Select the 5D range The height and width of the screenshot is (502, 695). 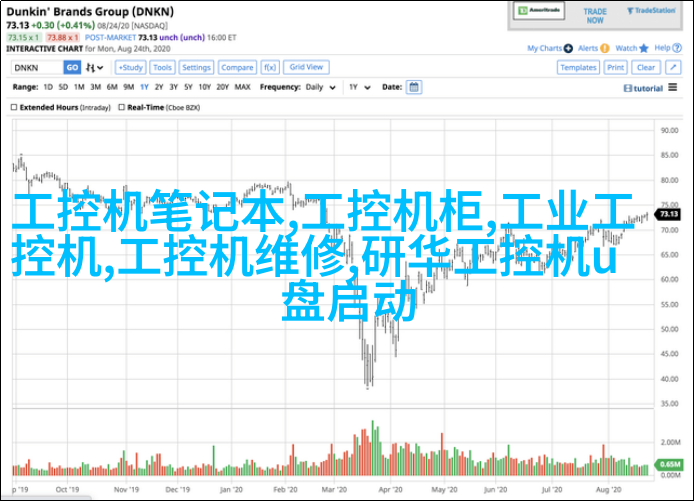63,87
